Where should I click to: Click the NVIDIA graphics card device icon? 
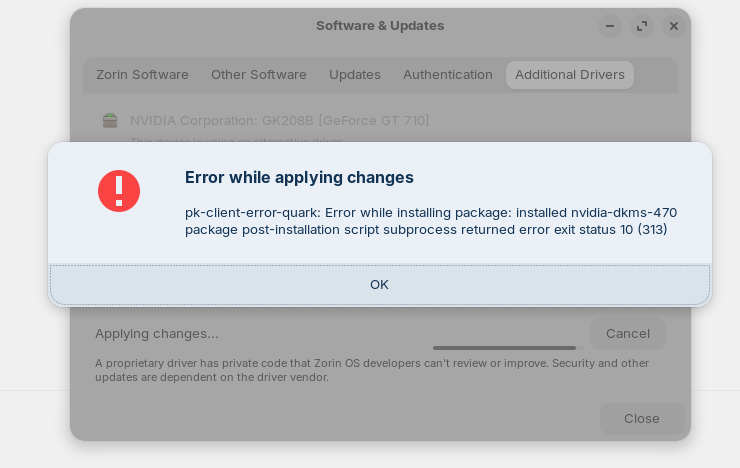pyautogui.click(x=110, y=121)
